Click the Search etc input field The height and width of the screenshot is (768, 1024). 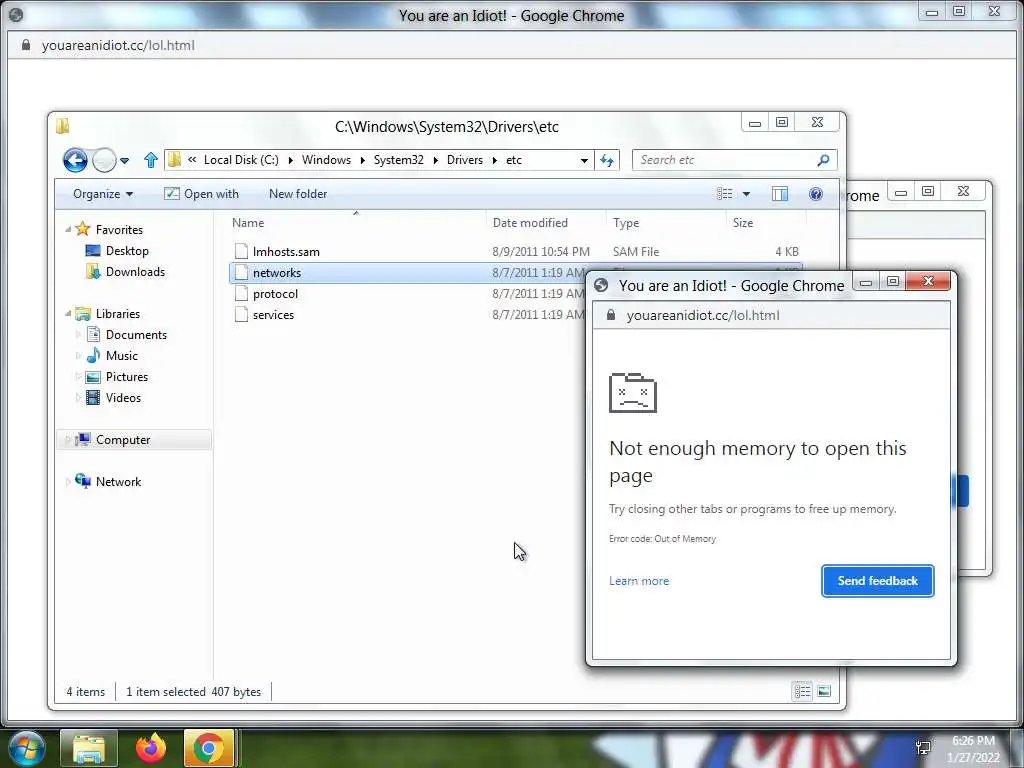(726, 160)
